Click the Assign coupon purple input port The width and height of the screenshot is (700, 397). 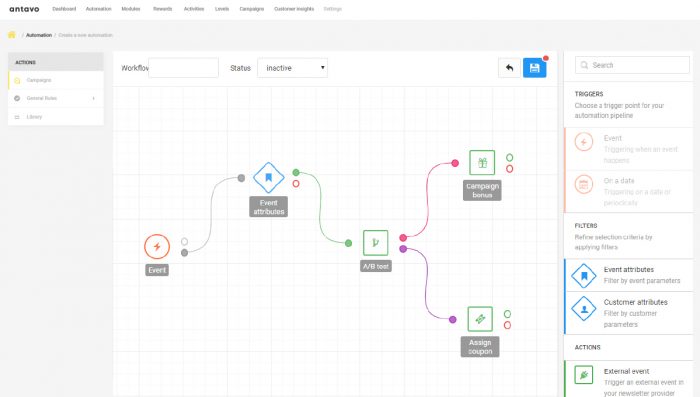tap(453, 319)
